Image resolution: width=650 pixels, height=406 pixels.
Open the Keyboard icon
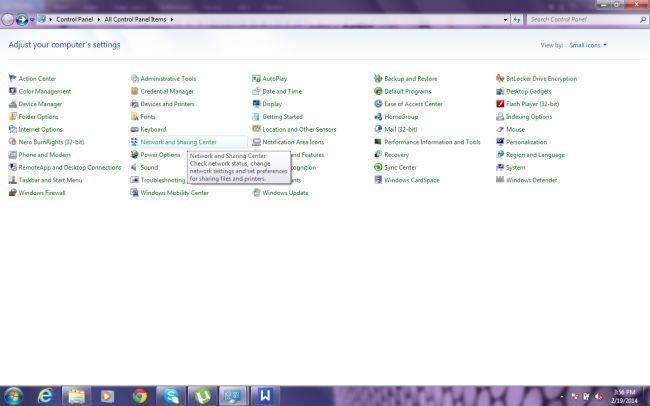click(x=134, y=129)
